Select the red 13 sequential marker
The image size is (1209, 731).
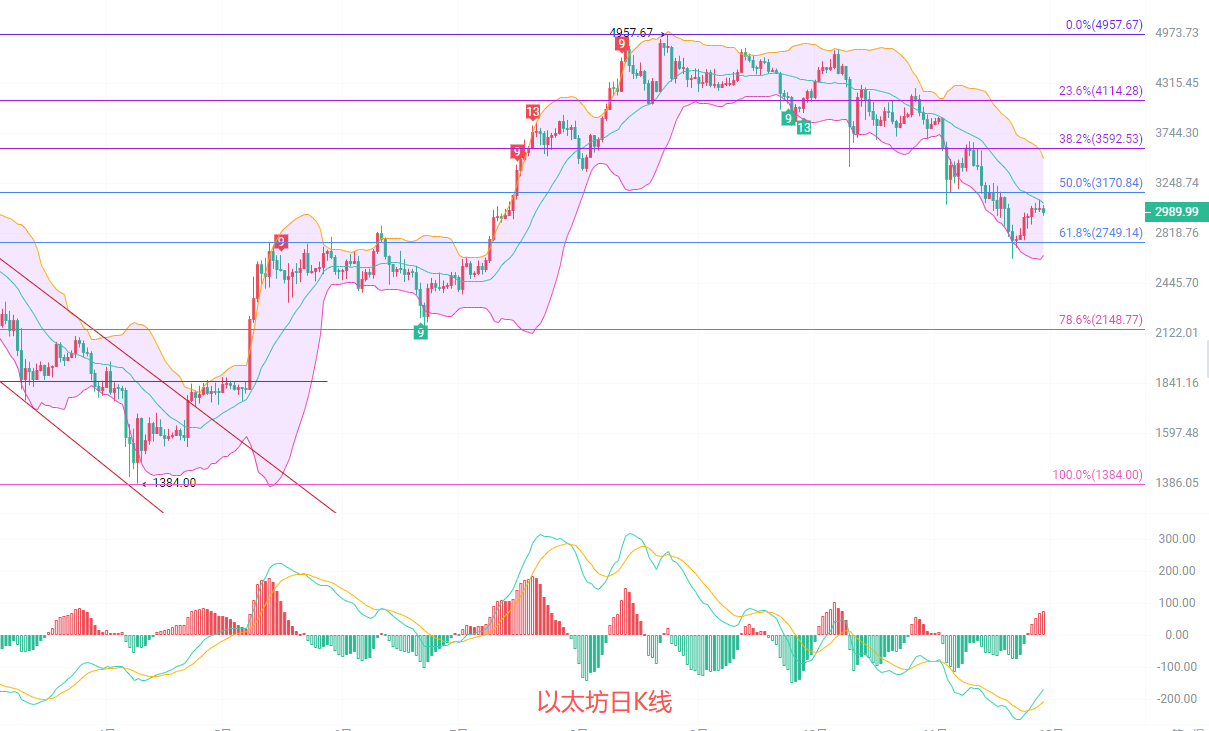pyautogui.click(x=533, y=112)
